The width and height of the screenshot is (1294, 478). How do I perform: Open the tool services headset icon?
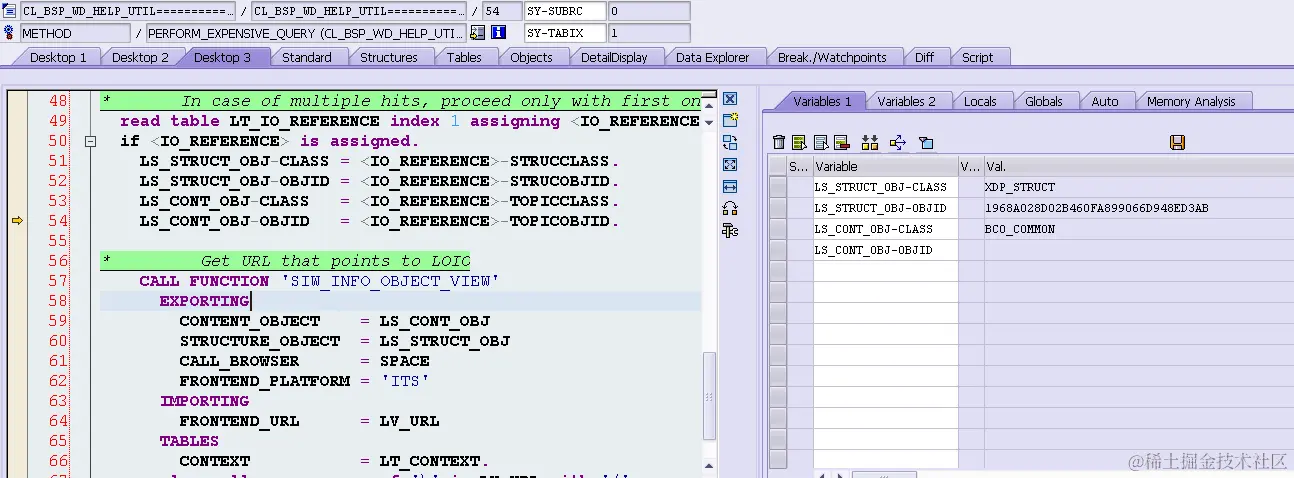pos(730,209)
